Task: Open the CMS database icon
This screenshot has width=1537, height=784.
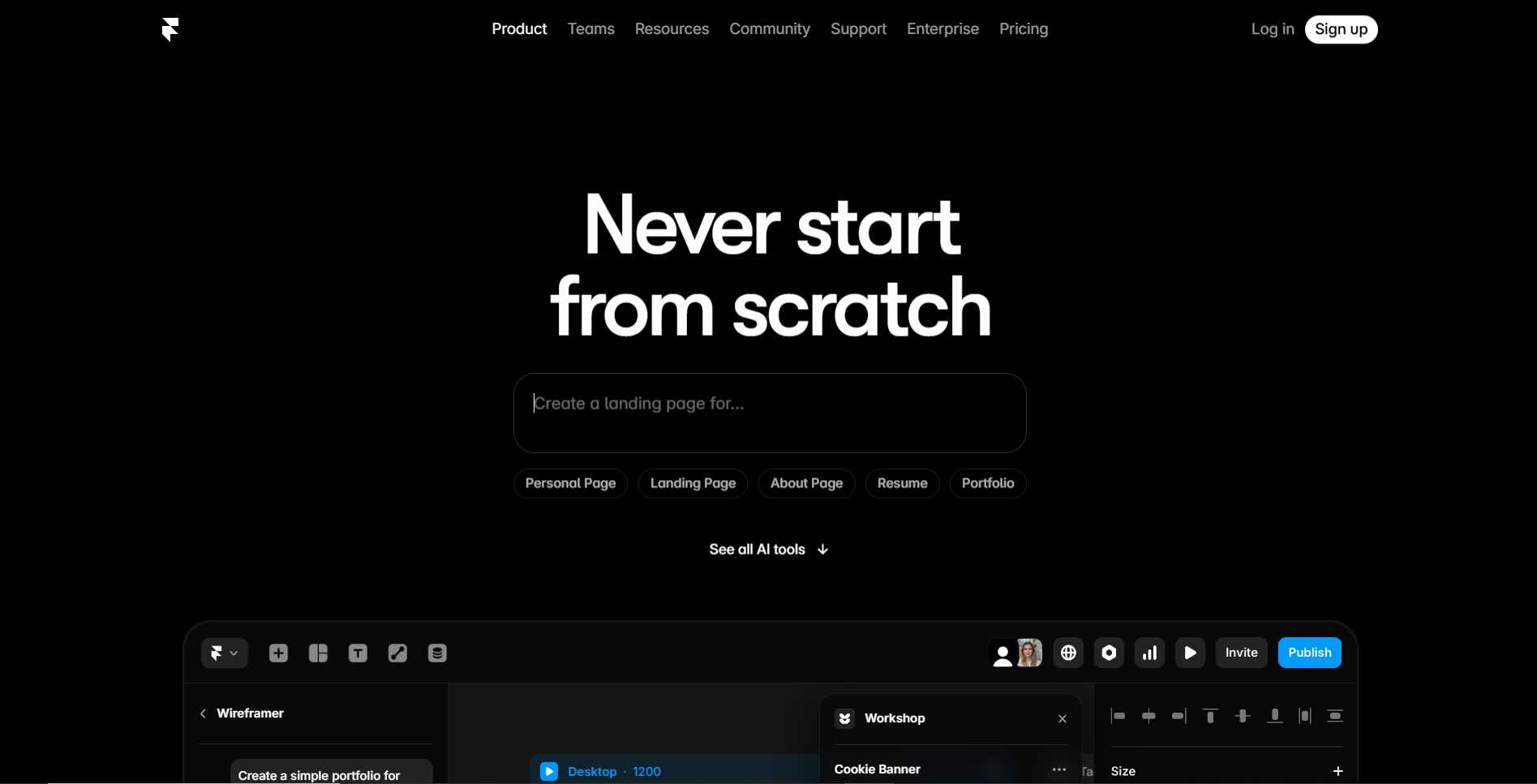Action: pos(437,653)
